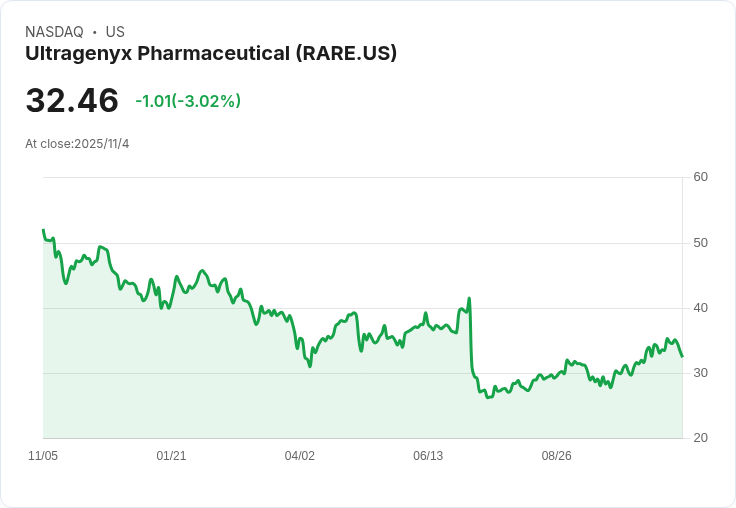Click the US market label
This screenshot has height=508, width=736.
click(115, 32)
